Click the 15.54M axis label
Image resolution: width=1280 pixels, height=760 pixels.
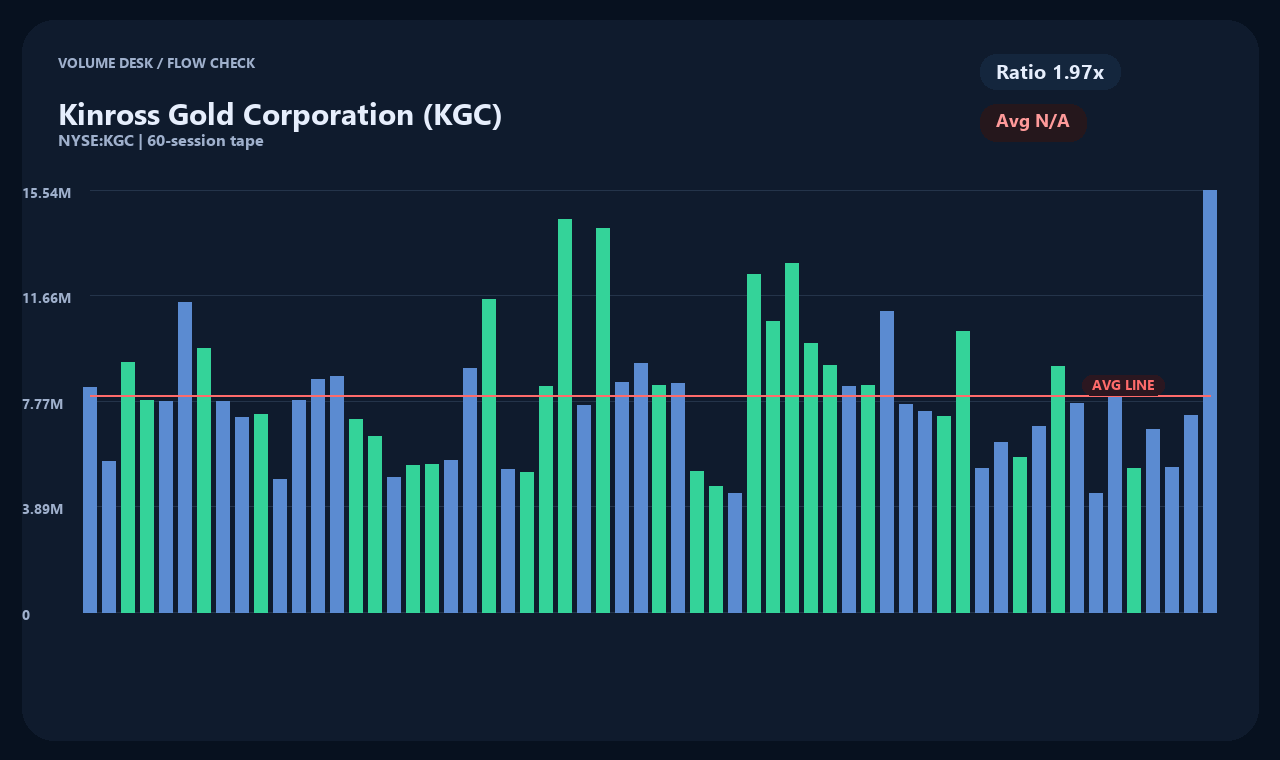46,192
